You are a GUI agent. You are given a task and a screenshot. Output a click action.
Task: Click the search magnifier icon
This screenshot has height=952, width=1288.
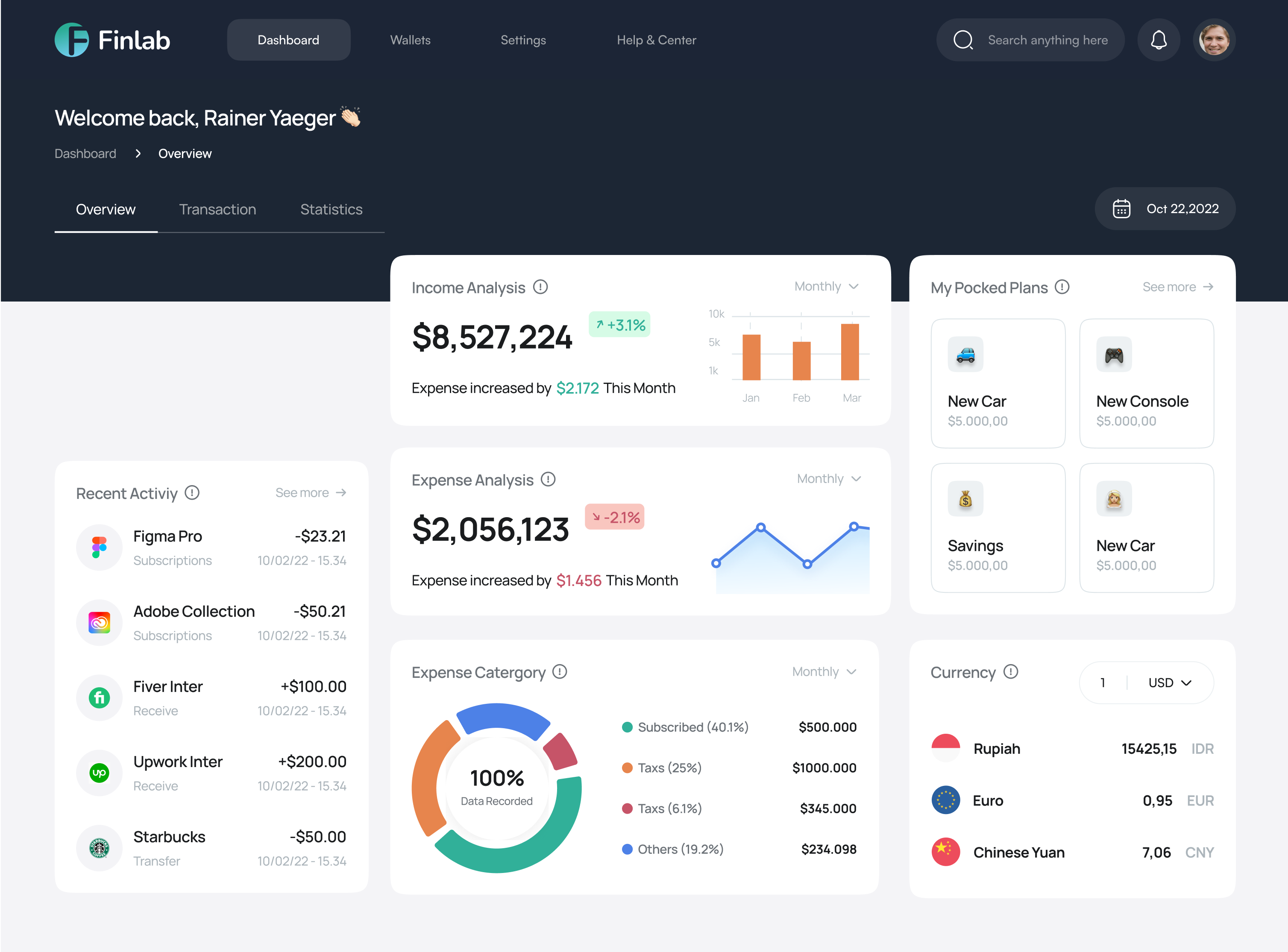[x=963, y=40]
